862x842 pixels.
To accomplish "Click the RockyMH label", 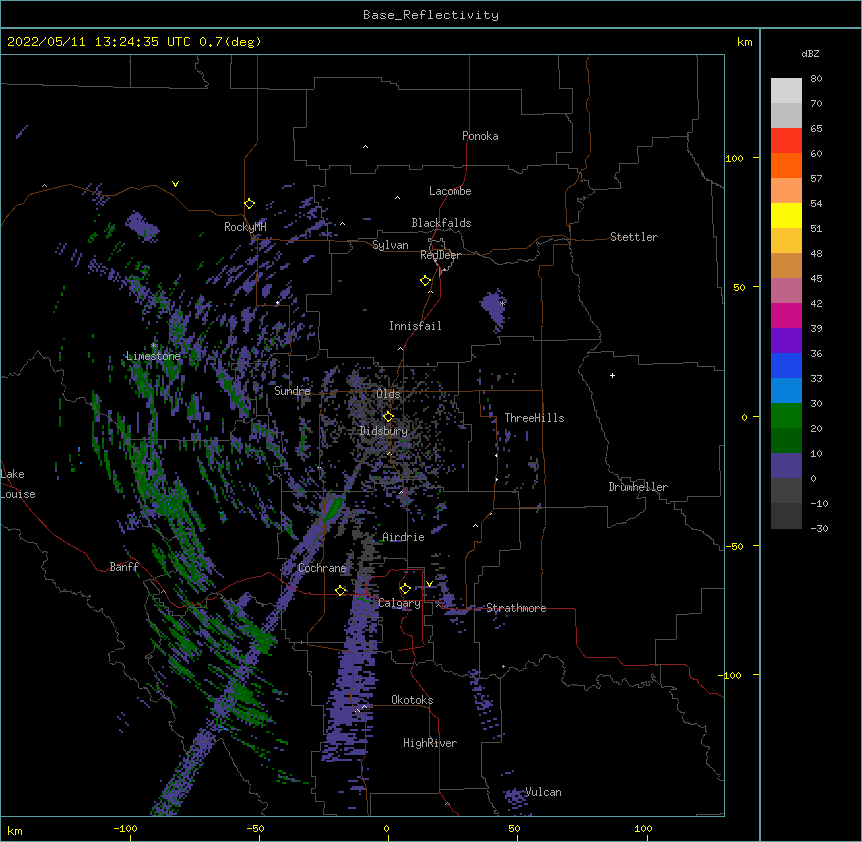I will point(245,227).
